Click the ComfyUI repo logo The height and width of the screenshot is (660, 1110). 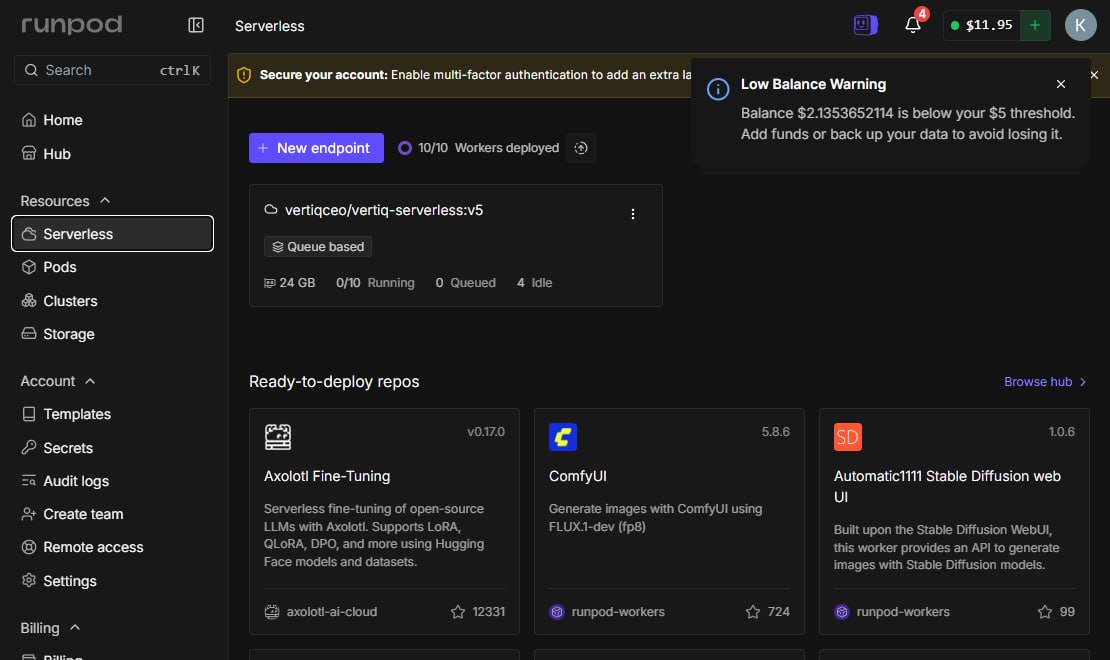(x=563, y=437)
